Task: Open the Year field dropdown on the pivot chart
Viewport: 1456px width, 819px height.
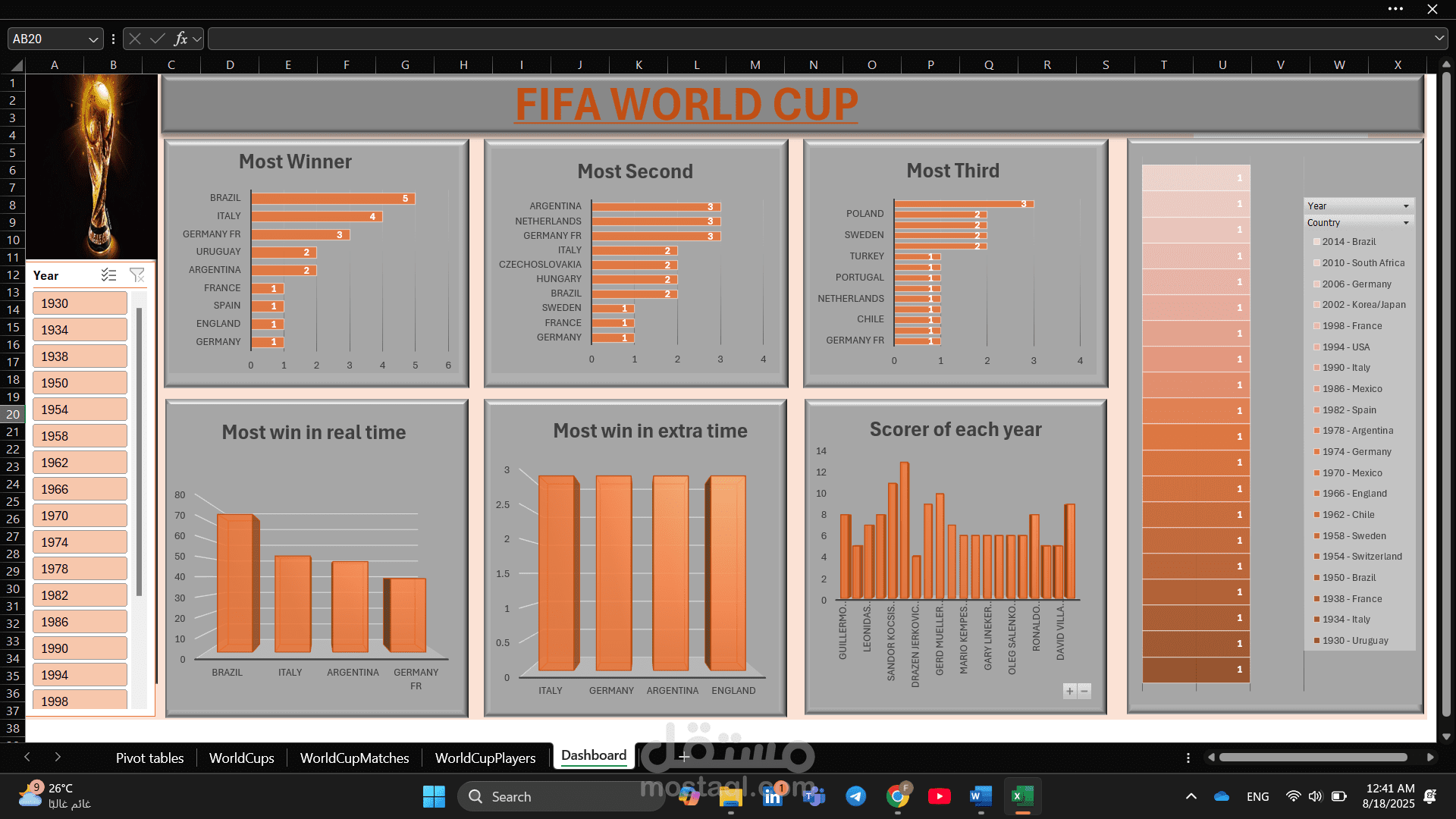Action: click(1407, 206)
